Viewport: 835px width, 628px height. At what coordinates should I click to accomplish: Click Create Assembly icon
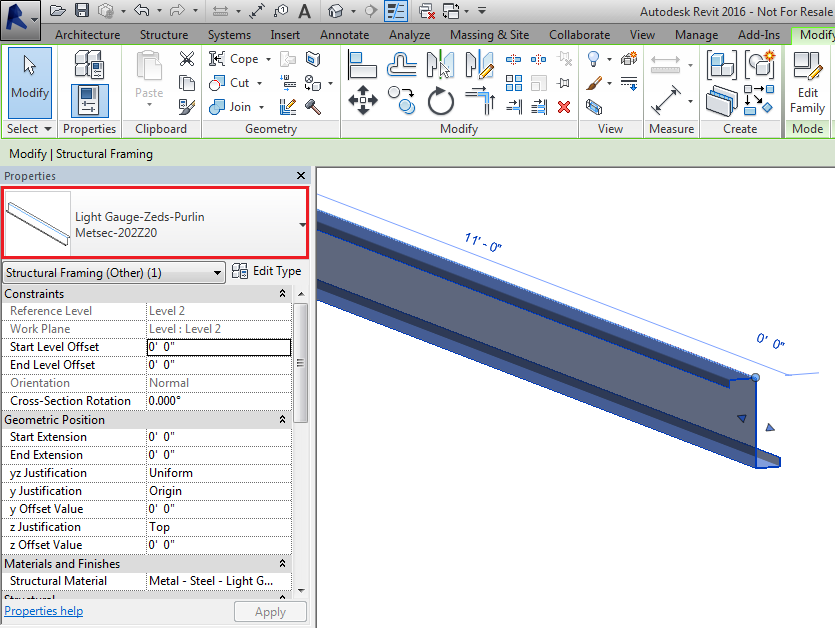tap(722, 64)
